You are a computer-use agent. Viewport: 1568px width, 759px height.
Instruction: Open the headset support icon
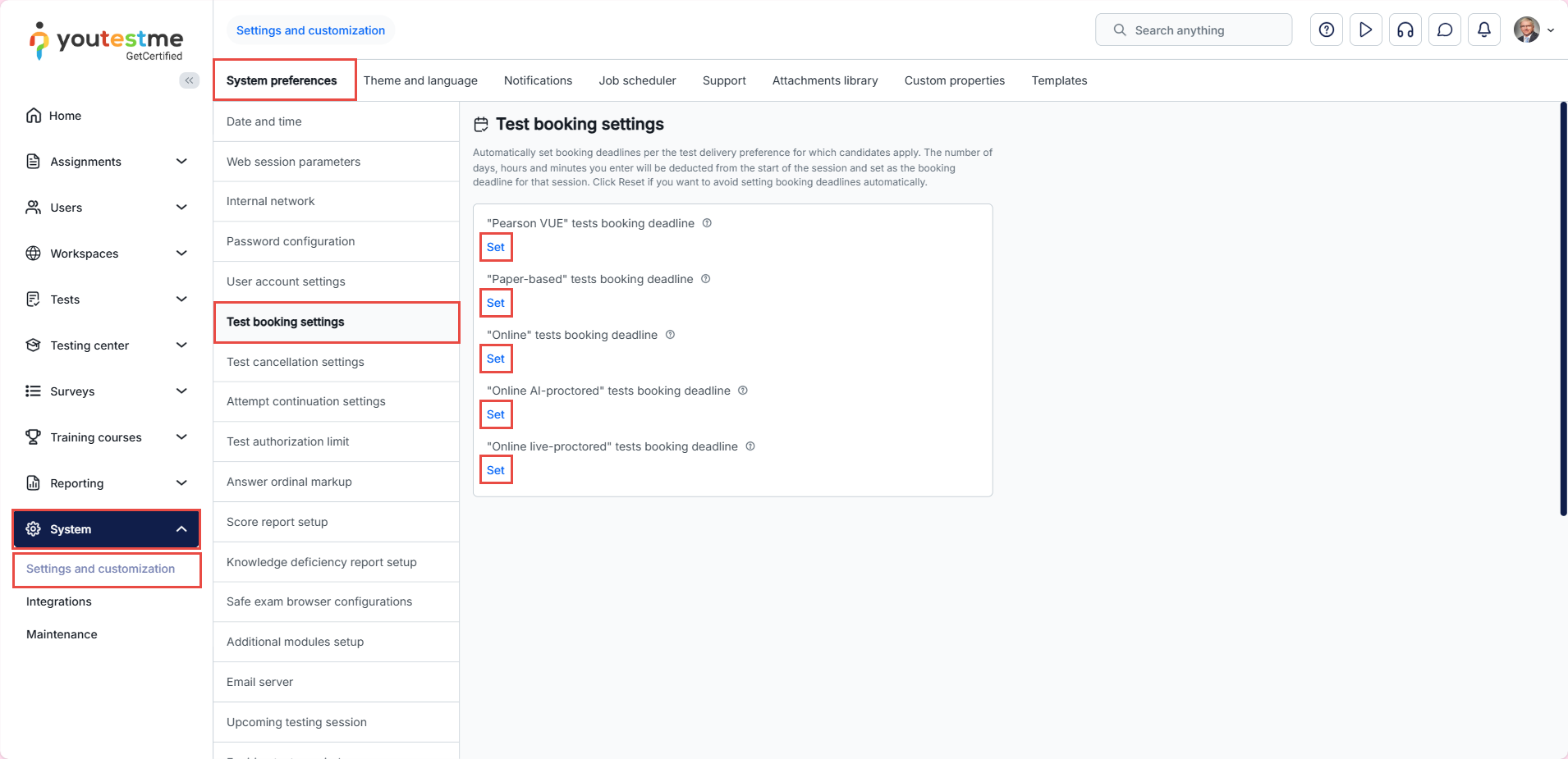point(1405,30)
